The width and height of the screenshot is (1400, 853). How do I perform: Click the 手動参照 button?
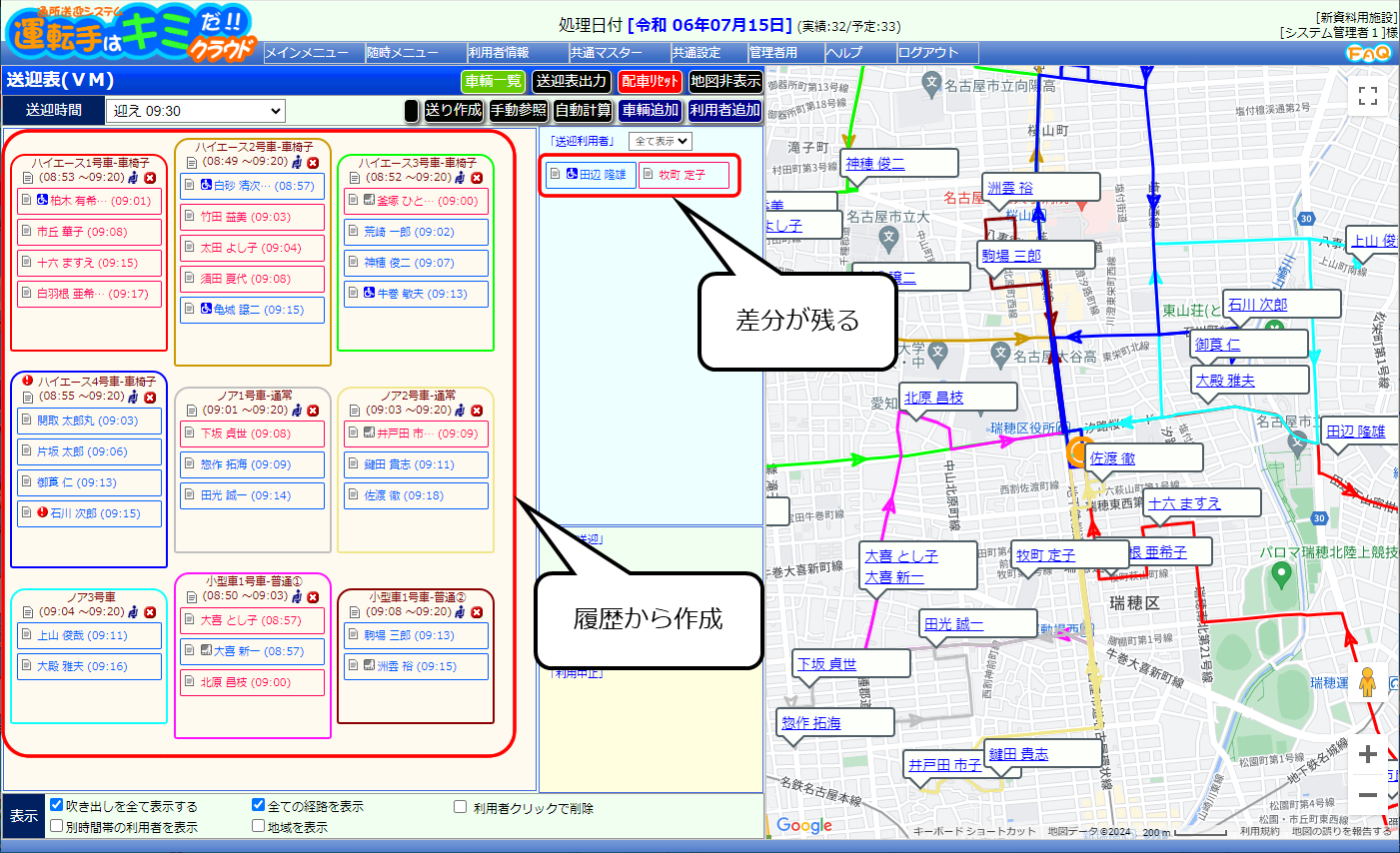click(519, 110)
